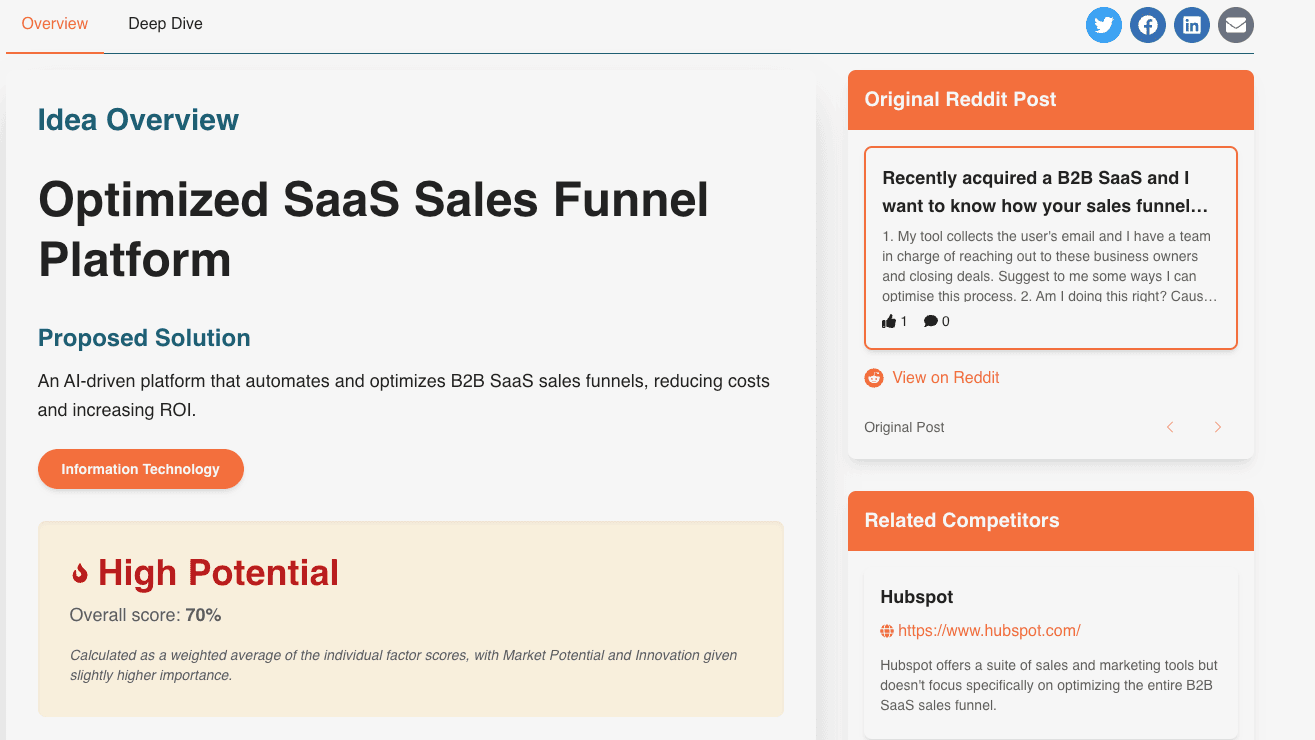Click the thumbs-up icon on Reddit post
This screenshot has height=740, width=1315.
tap(889, 321)
